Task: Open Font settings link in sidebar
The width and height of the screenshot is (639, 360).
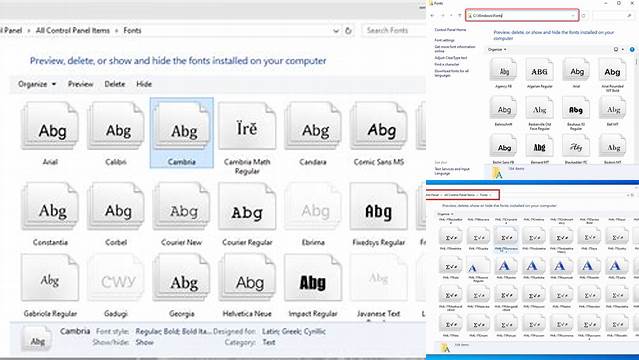Action: [x=444, y=40]
